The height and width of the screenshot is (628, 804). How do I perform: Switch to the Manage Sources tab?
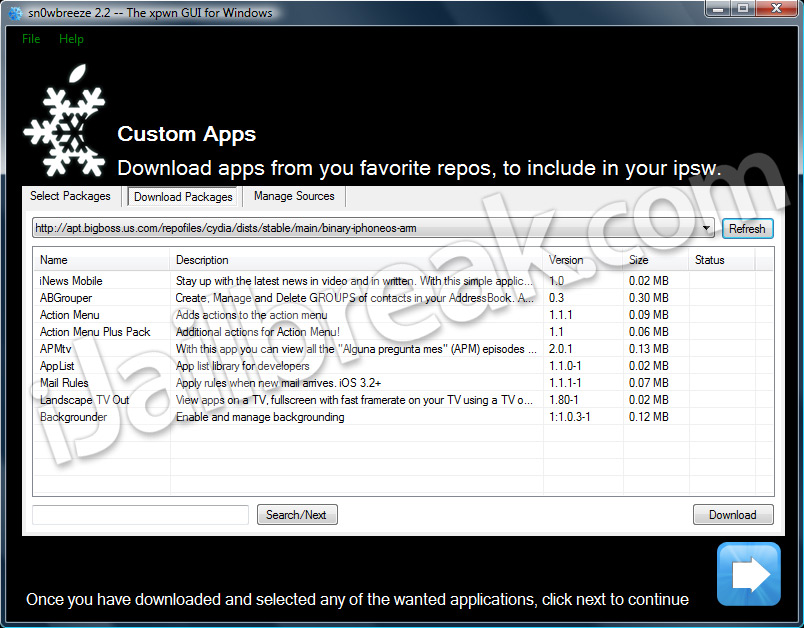tap(294, 196)
